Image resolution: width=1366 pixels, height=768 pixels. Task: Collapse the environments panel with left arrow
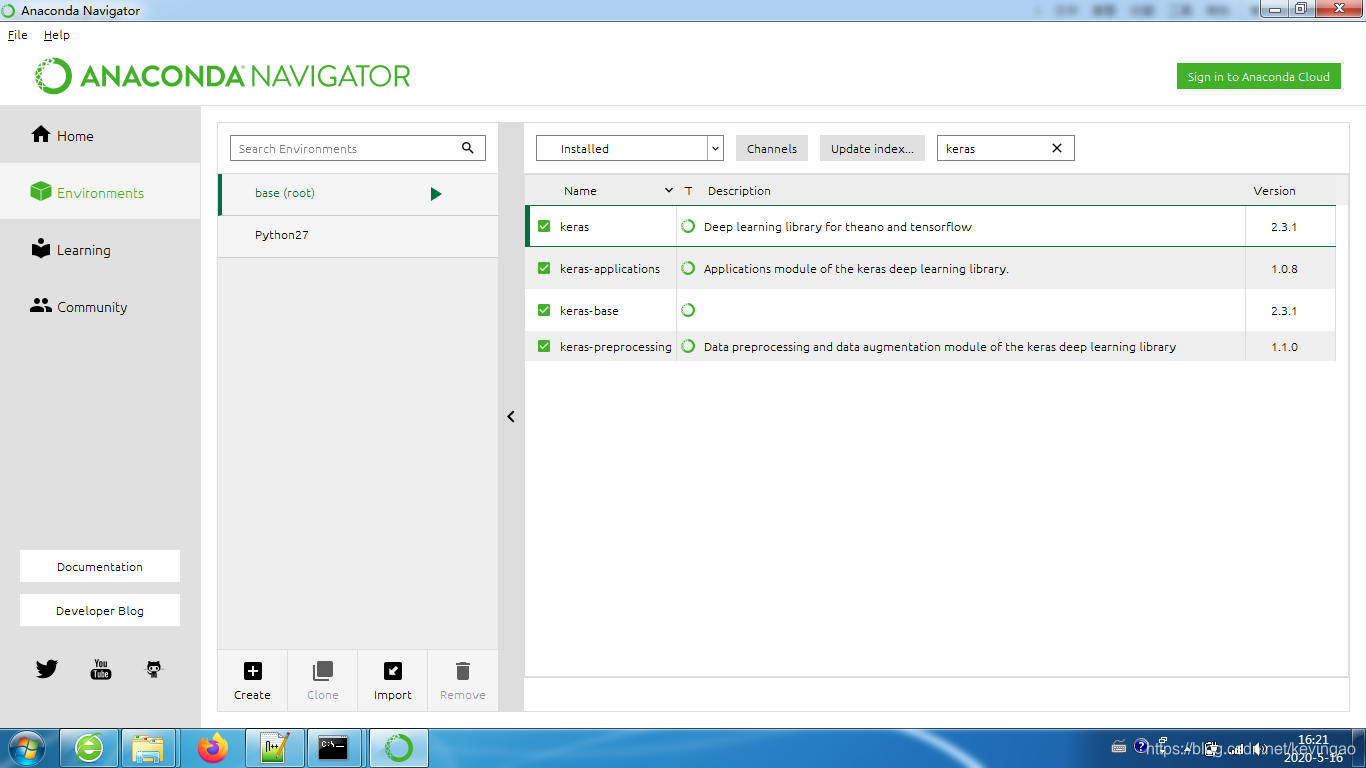point(510,417)
